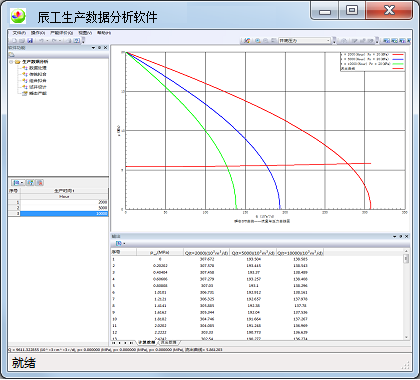The height and width of the screenshot is (380, 420).
Task: Select the table row with value 5000
Action: (x=58, y=208)
